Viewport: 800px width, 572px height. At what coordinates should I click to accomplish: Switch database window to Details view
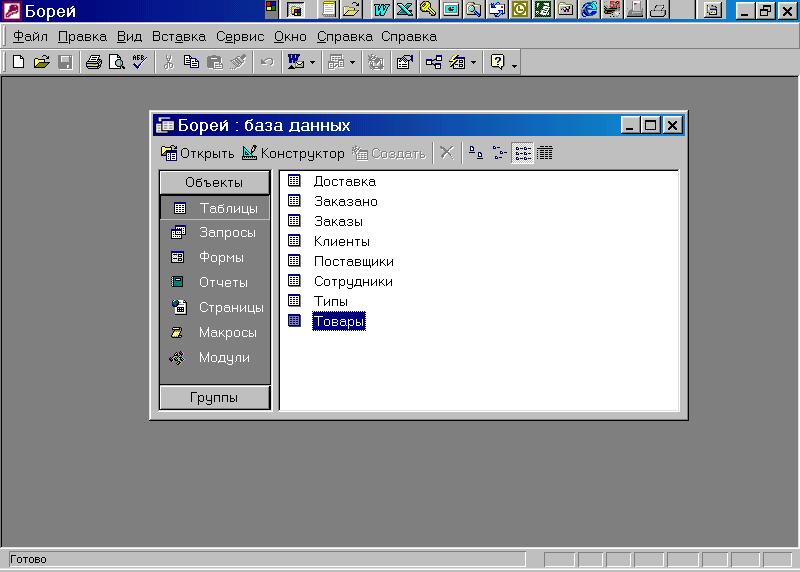coord(545,153)
